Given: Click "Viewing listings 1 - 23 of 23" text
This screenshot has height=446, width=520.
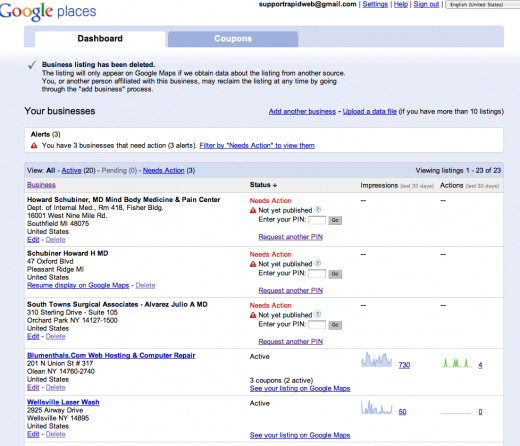Looking at the screenshot, I should pyautogui.click(x=458, y=171).
